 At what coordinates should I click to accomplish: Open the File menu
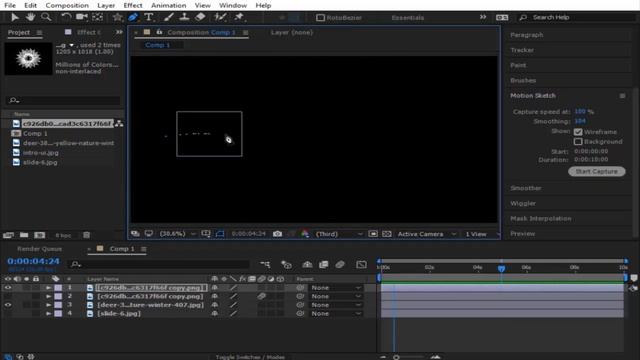[10, 5]
